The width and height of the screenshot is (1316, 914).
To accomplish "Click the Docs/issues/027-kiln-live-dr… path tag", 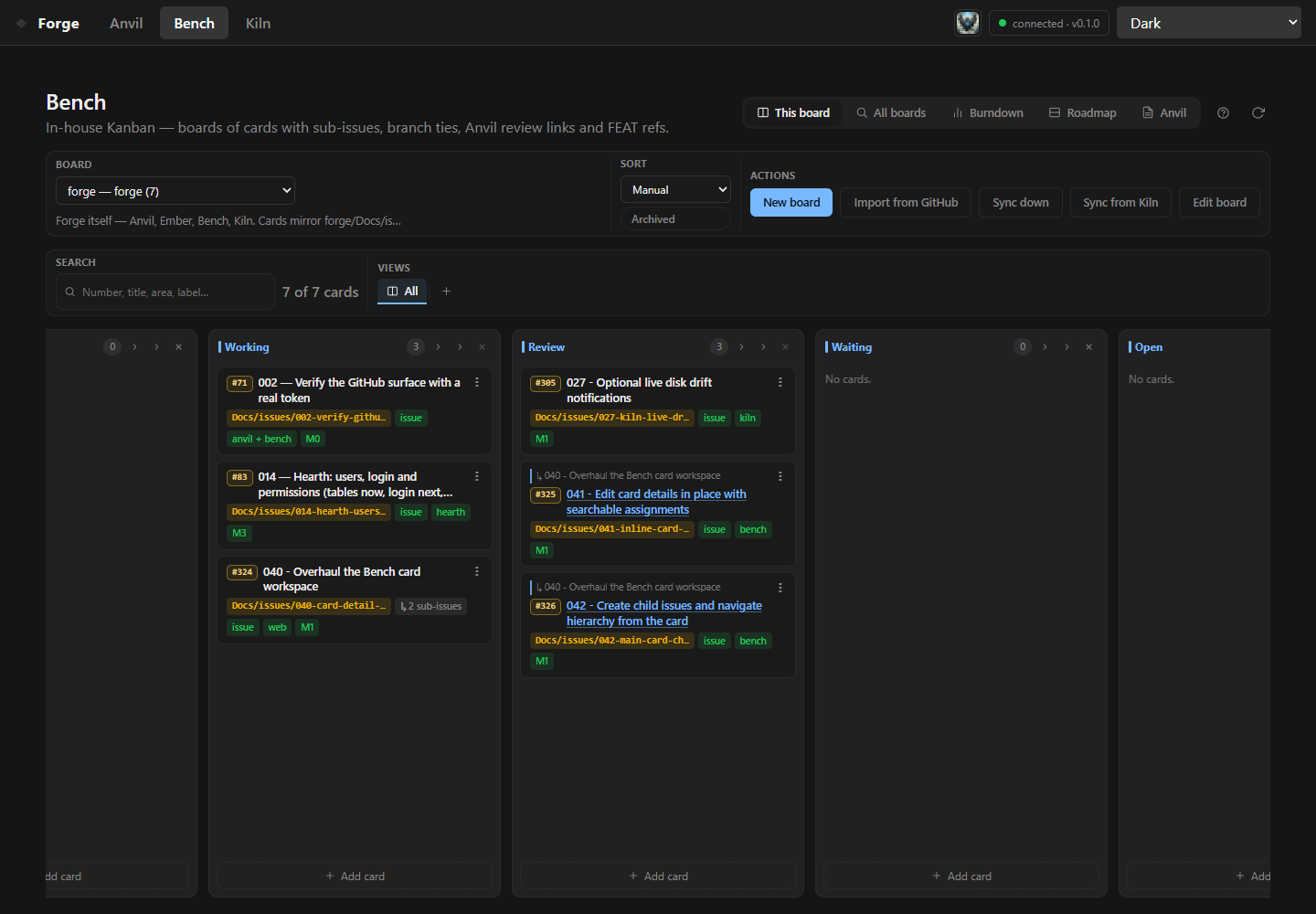I will click(612, 418).
